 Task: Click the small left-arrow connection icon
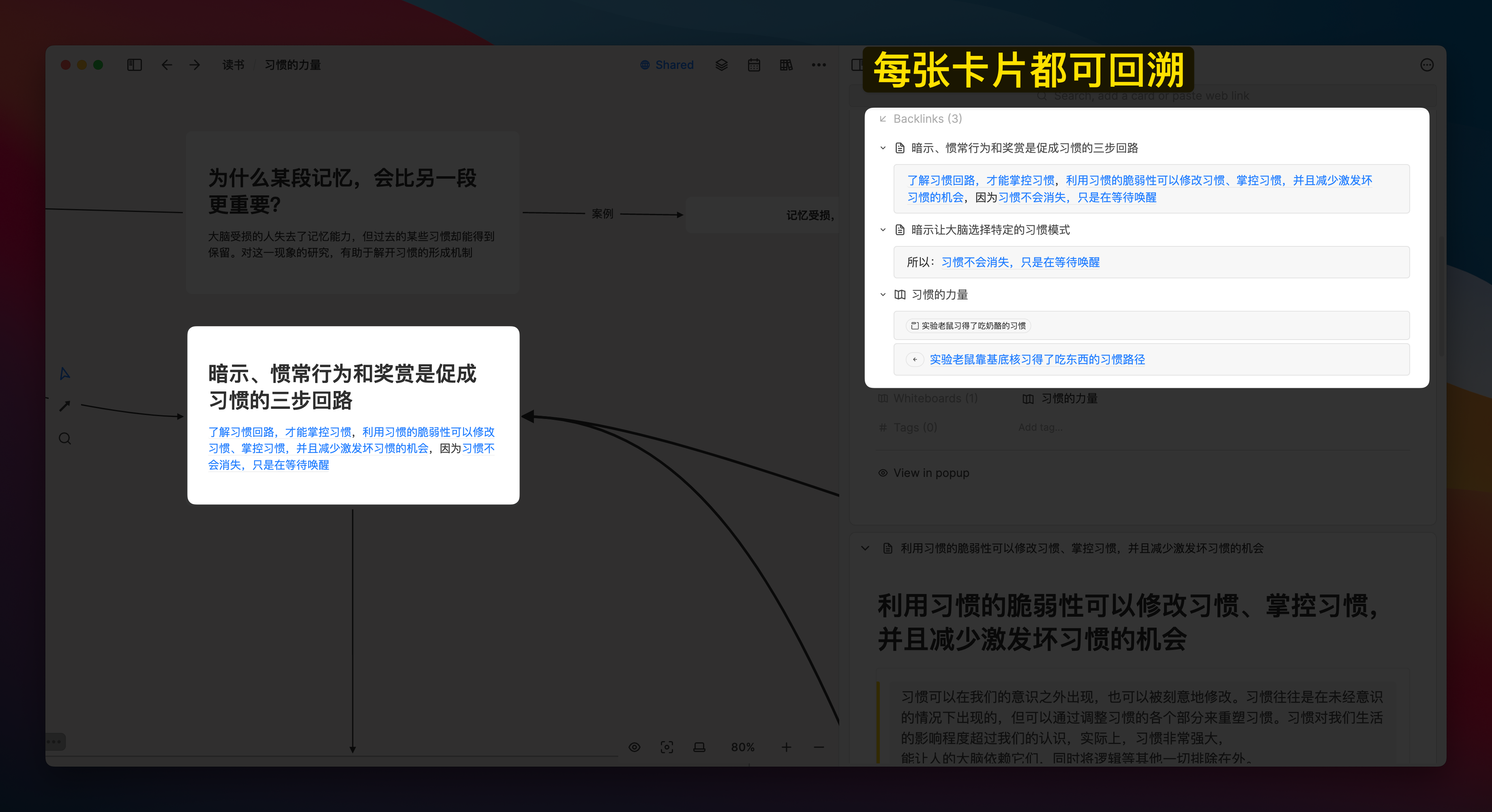point(915,359)
